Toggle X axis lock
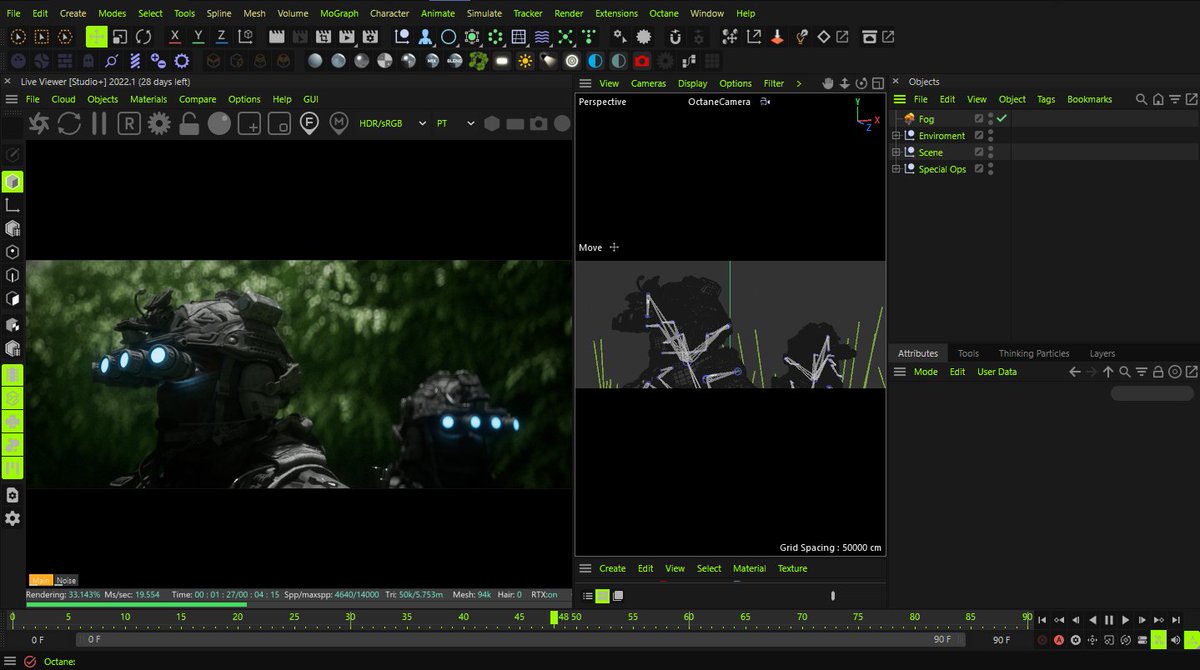Viewport: 1200px width, 670px height. pos(175,37)
